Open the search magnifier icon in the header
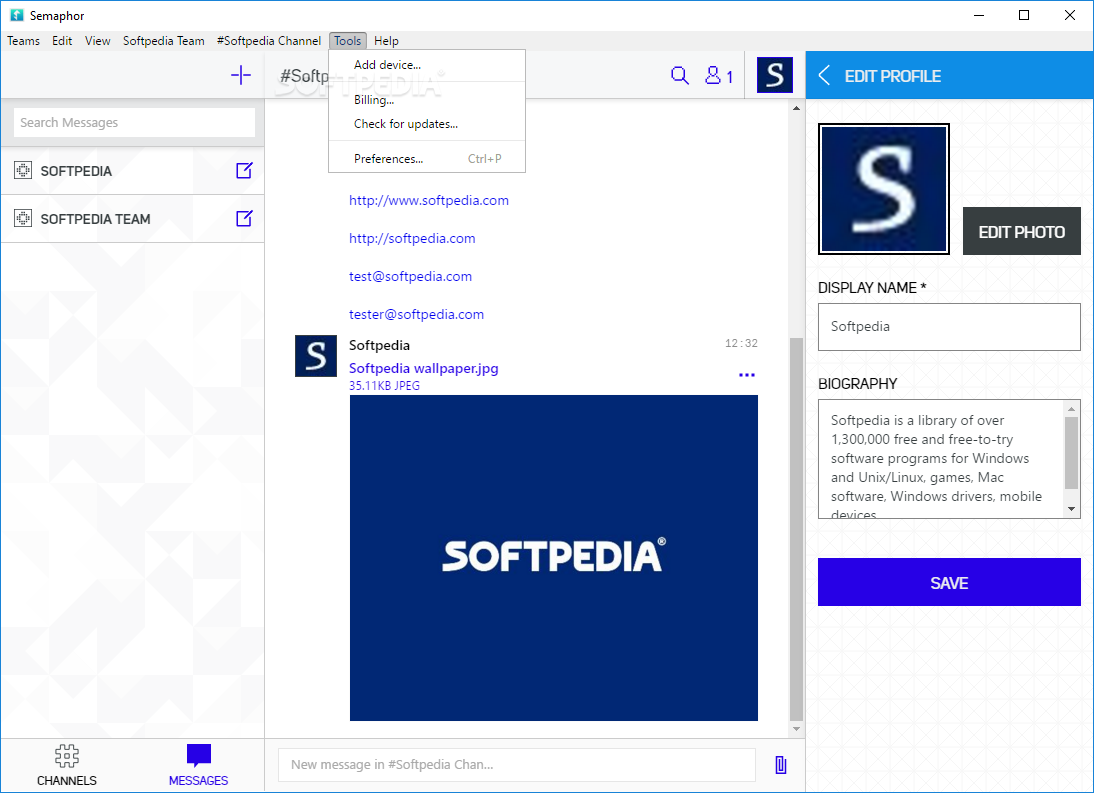The width and height of the screenshot is (1094, 793). coord(680,75)
